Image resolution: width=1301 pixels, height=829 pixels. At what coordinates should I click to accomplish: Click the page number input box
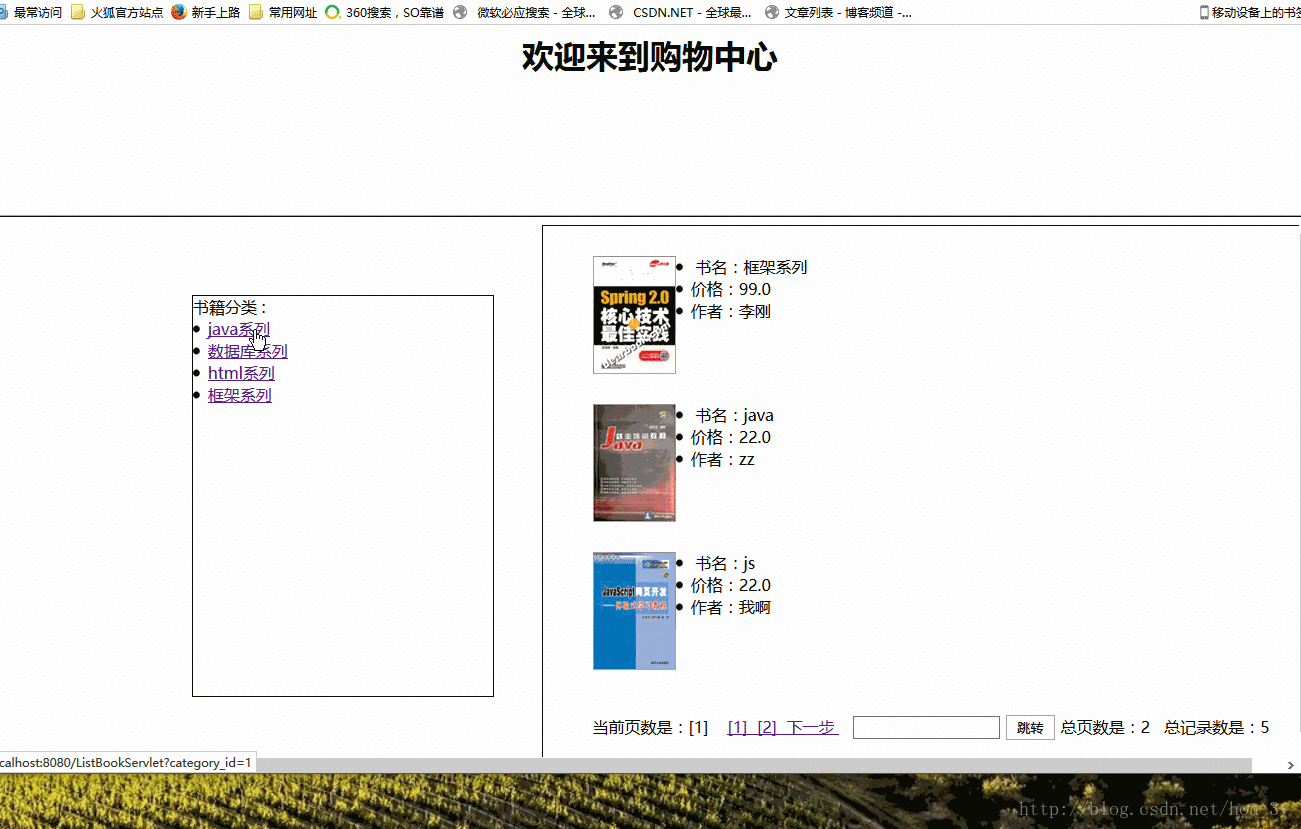925,727
